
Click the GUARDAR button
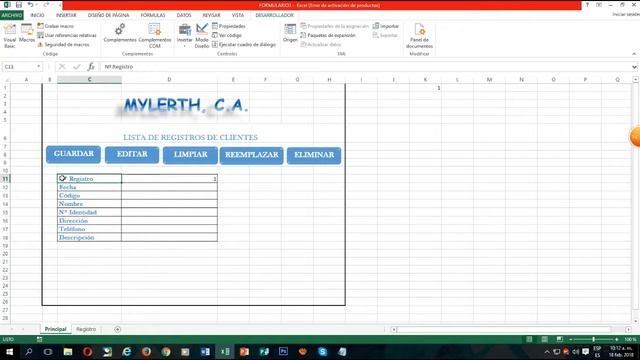(x=73, y=154)
